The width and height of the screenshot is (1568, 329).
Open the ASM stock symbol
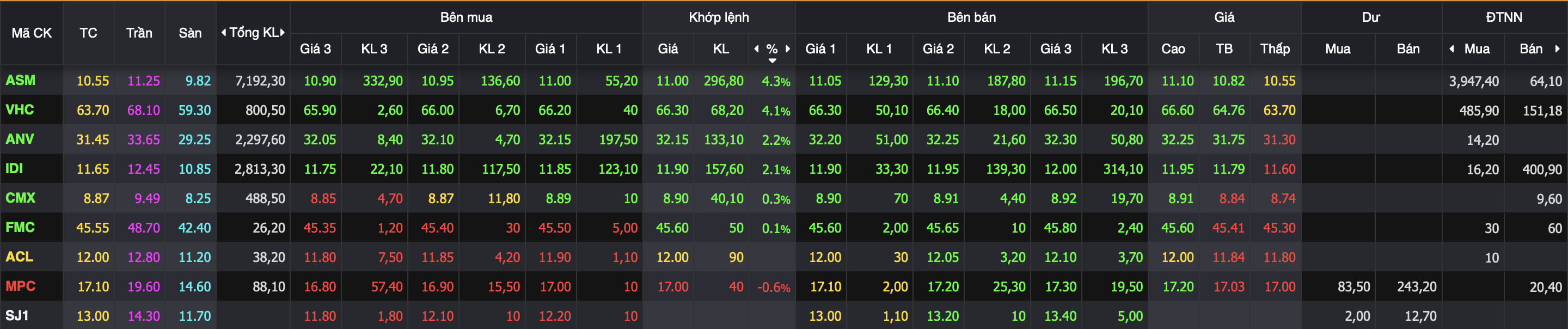21,81
